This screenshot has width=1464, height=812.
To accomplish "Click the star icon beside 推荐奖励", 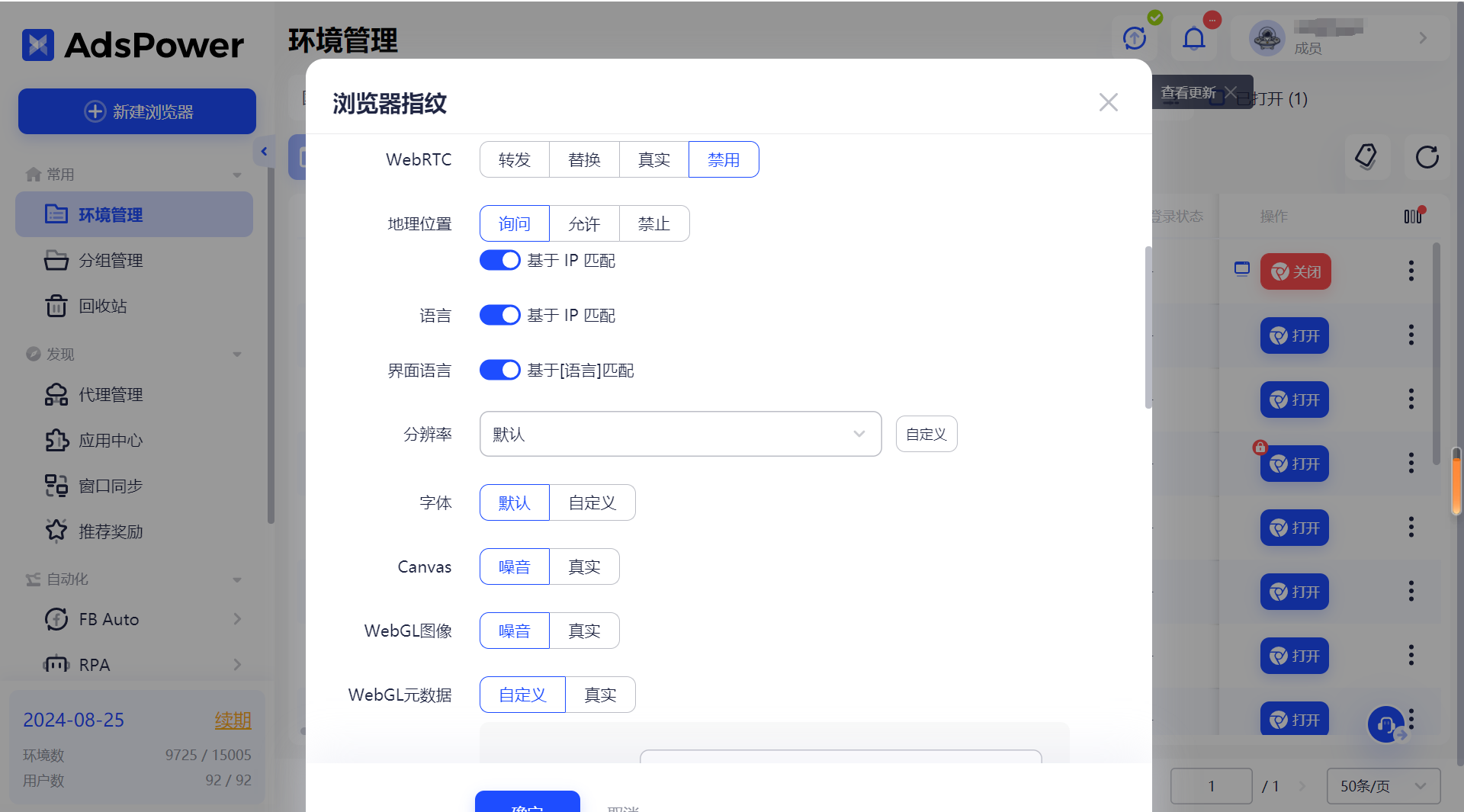I will (x=56, y=531).
